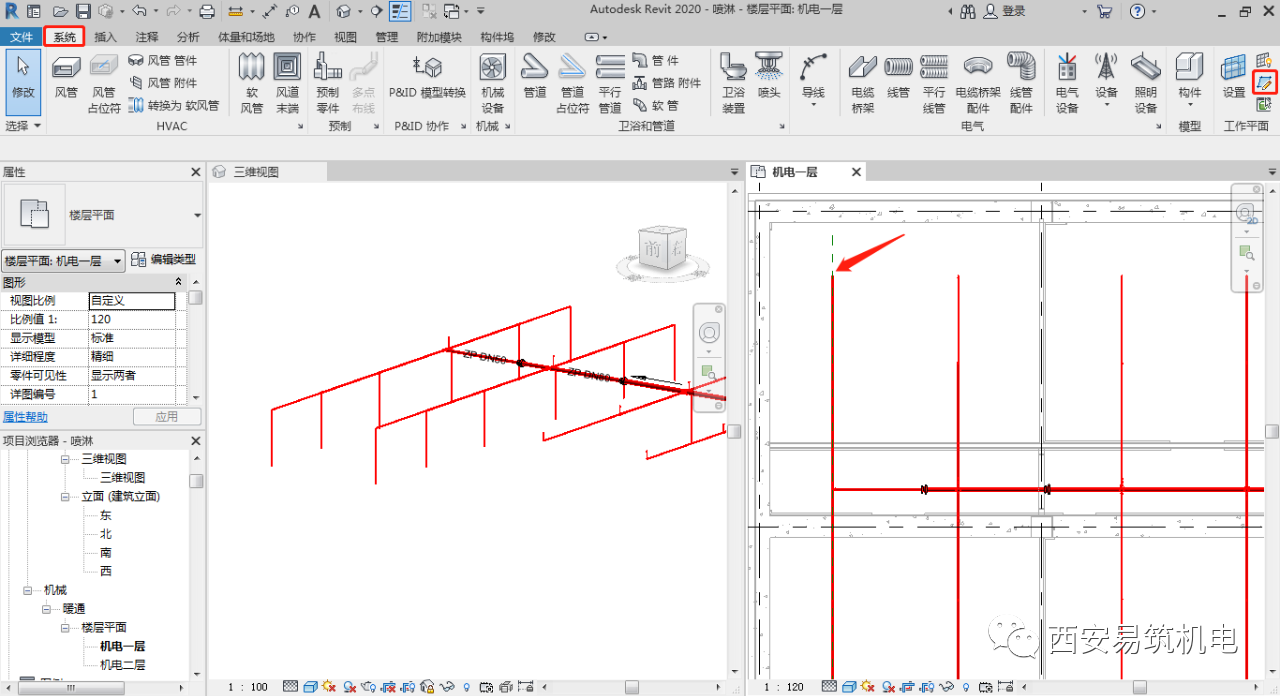Click the 比例值 input field

131,319
